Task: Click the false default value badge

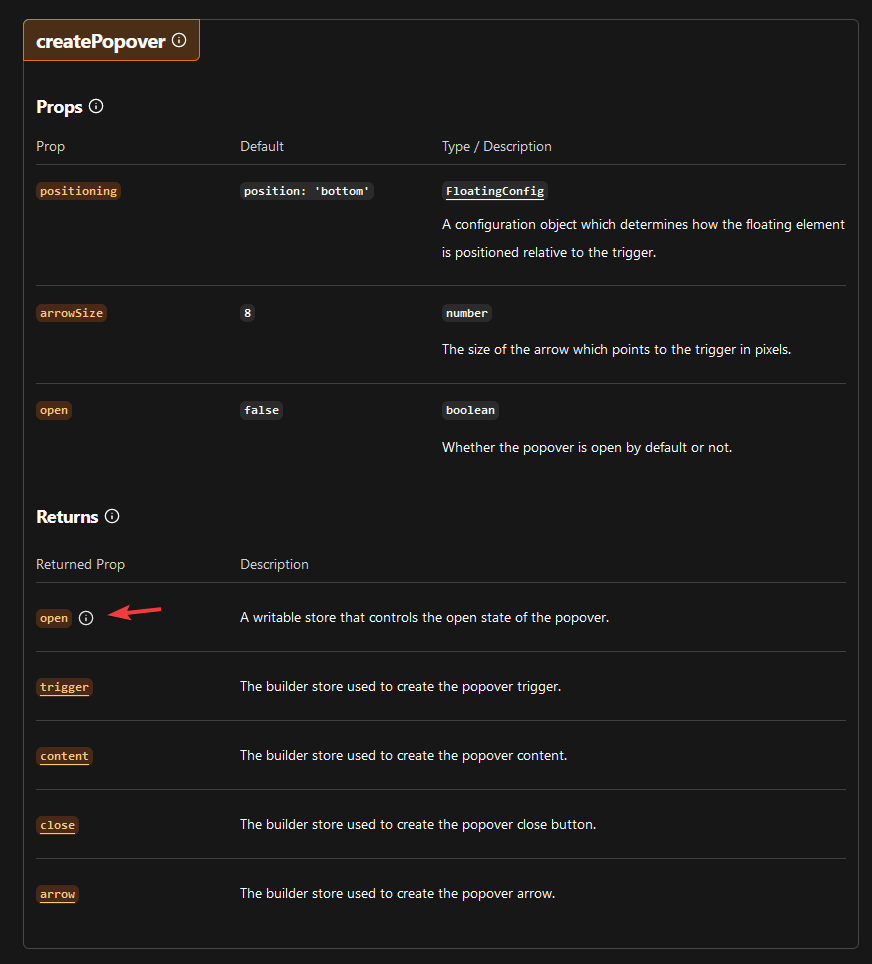Action: point(261,410)
